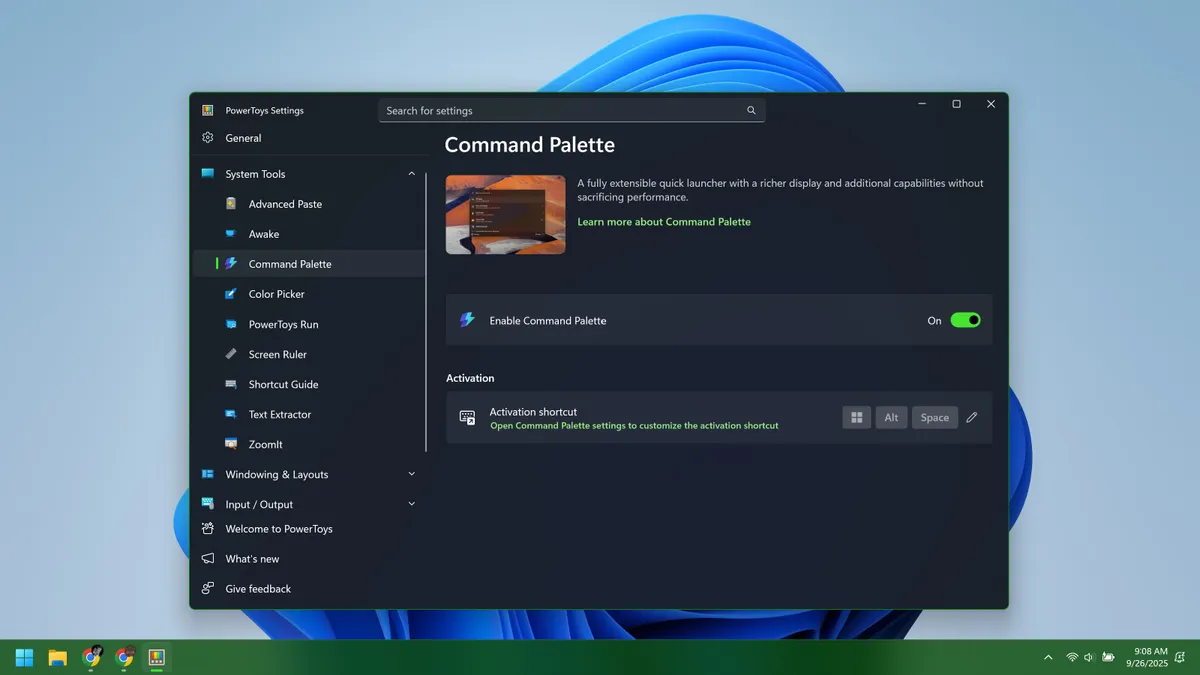Open Color Picker from the sidebar
Screen dimensions: 1200x675
(276, 294)
